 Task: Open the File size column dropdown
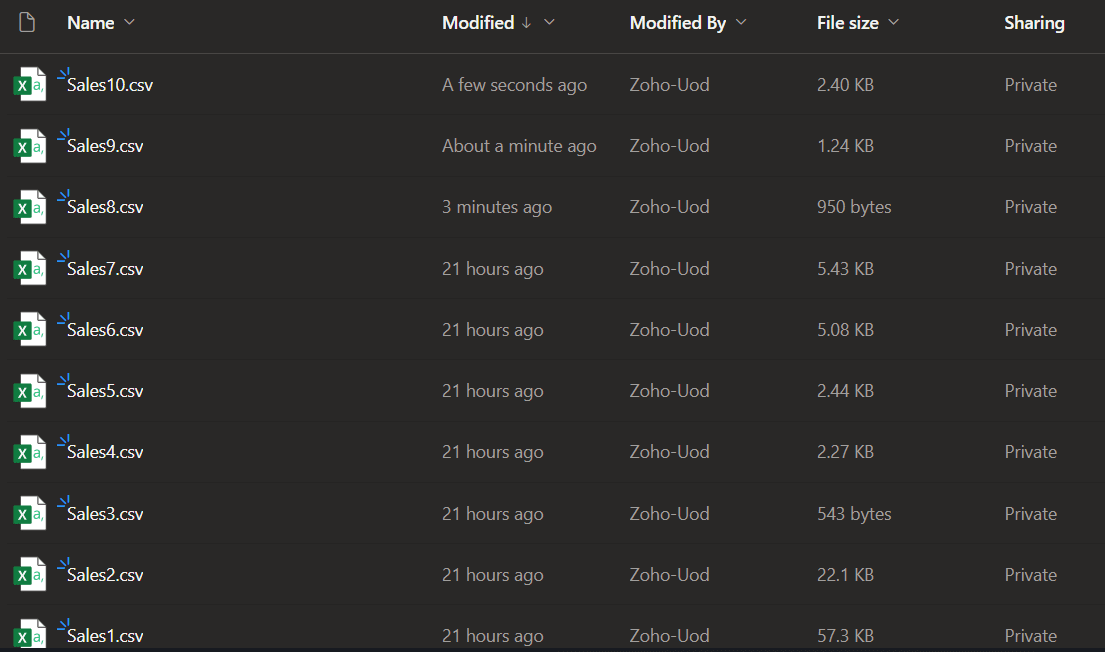[893, 22]
